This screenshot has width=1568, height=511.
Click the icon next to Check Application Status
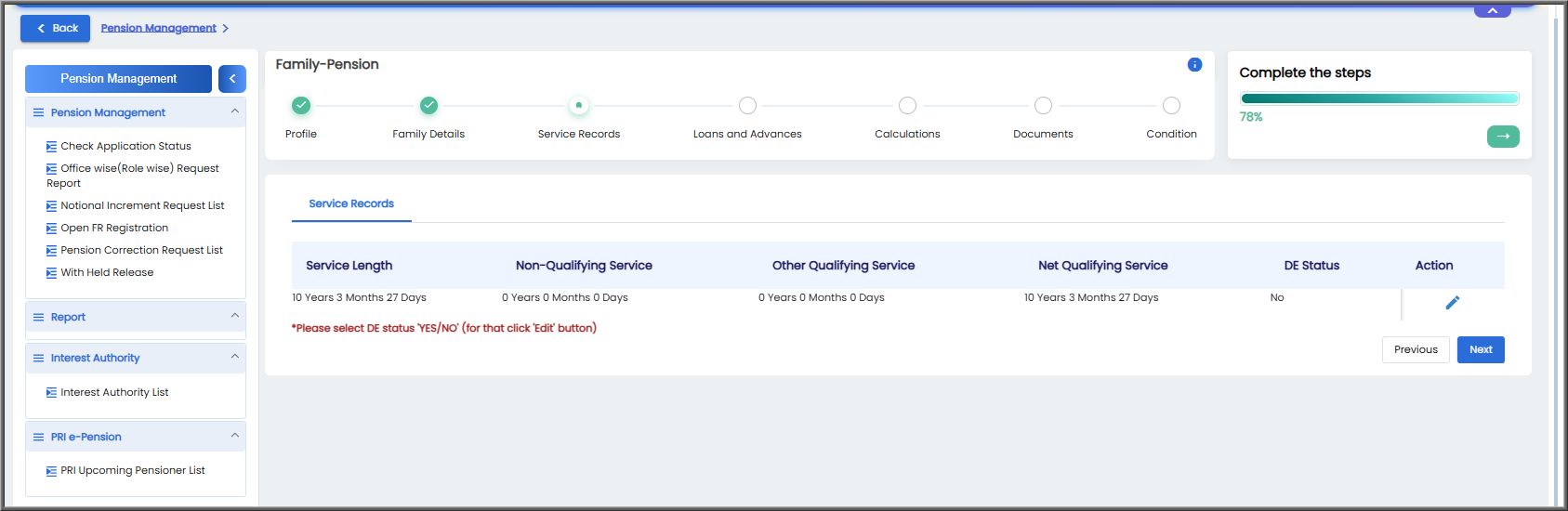(52, 146)
